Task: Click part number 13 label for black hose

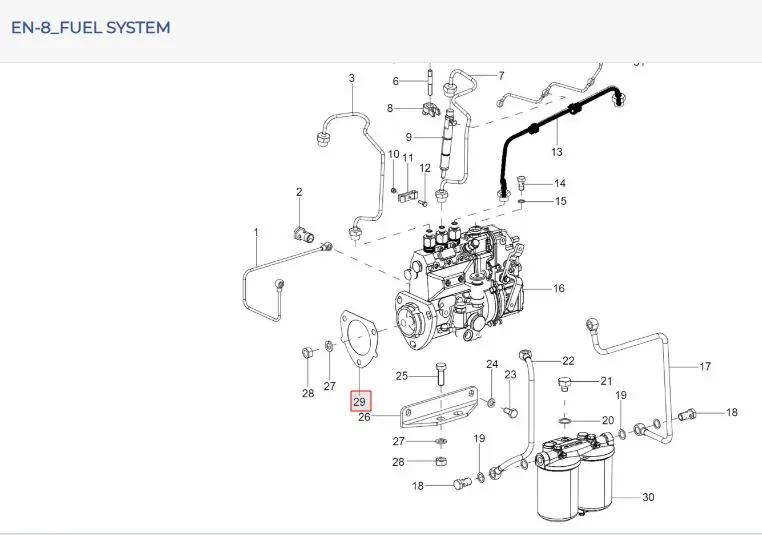Action: [x=557, y=152]
